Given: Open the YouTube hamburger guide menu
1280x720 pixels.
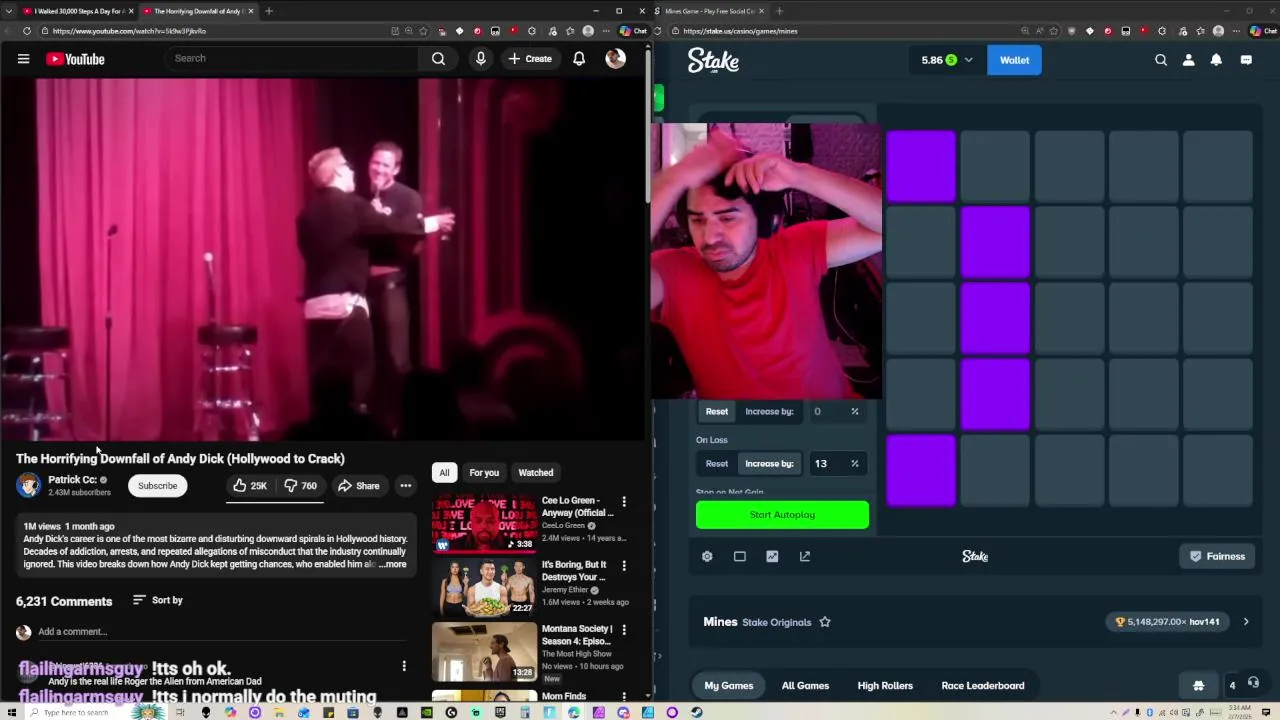Looking at the screenshot, I should (23, 59).
